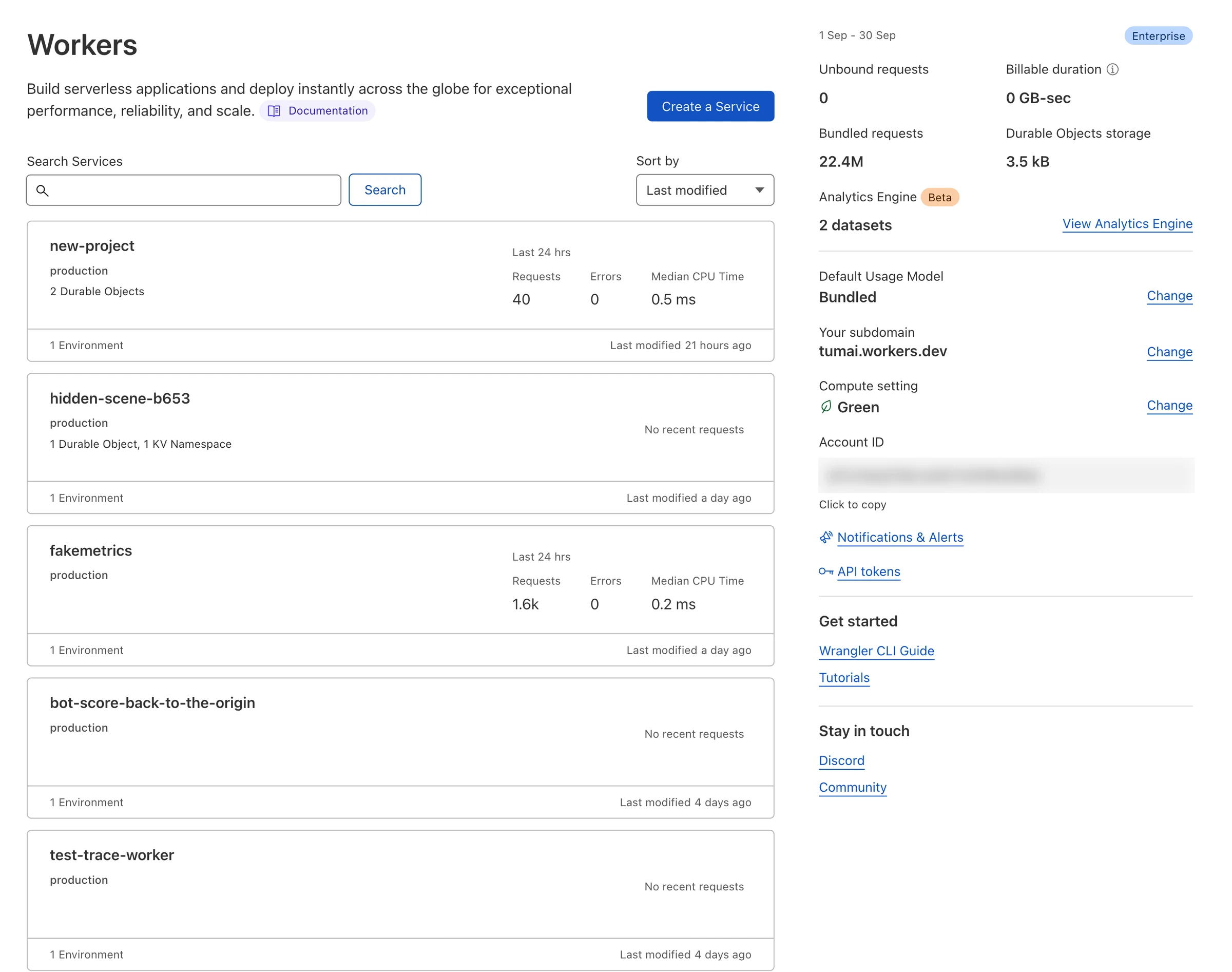Click the green leaf Compute setting icon
The image size is (1232, 972).
tap(825, 407)
